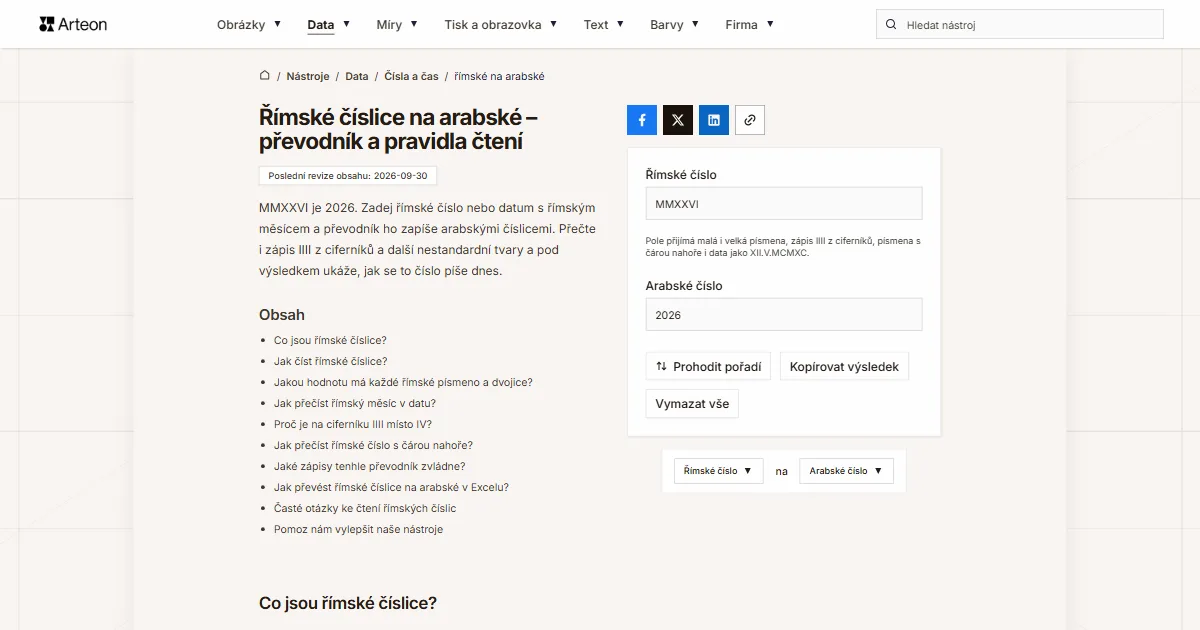Jump to Jak číst římské číslice?
The width and height of the screenshot is (1200, 630).
(x=330, y=361)
